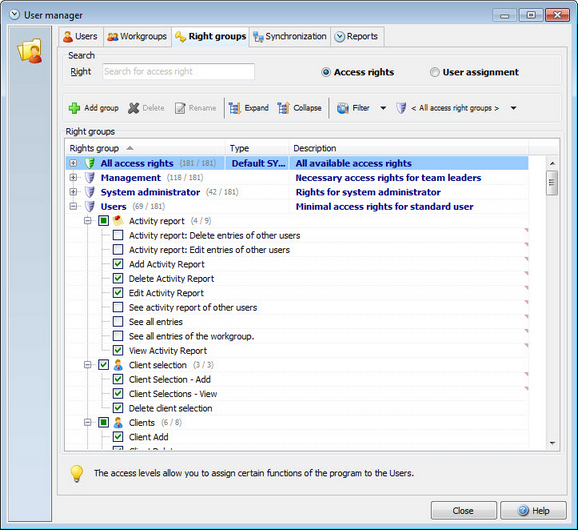Click the Close button

click(x=463, y=510)
